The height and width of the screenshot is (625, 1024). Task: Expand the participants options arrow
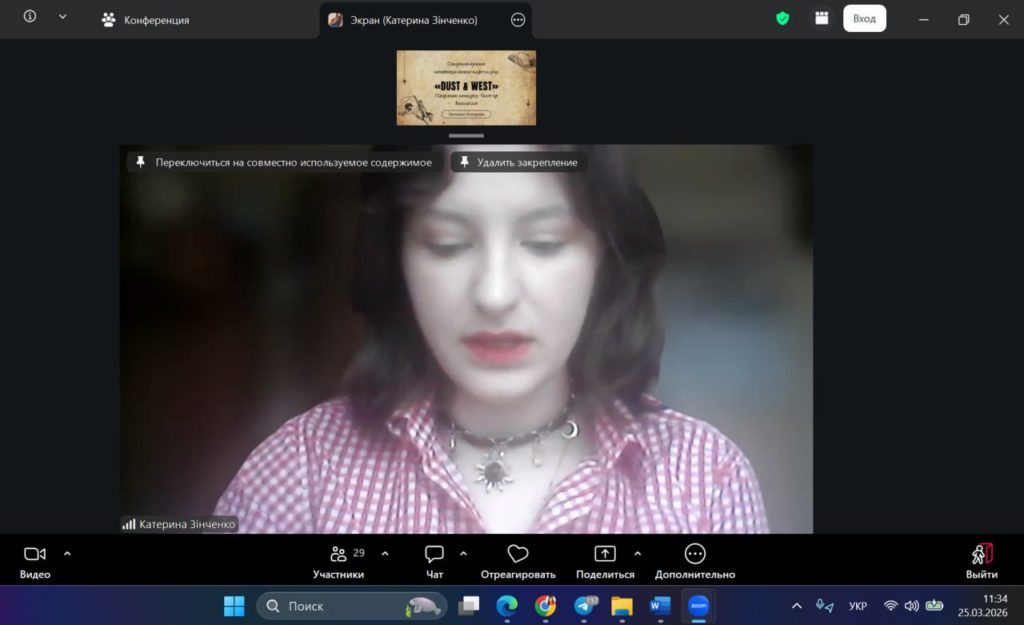(x=385, y=553)
